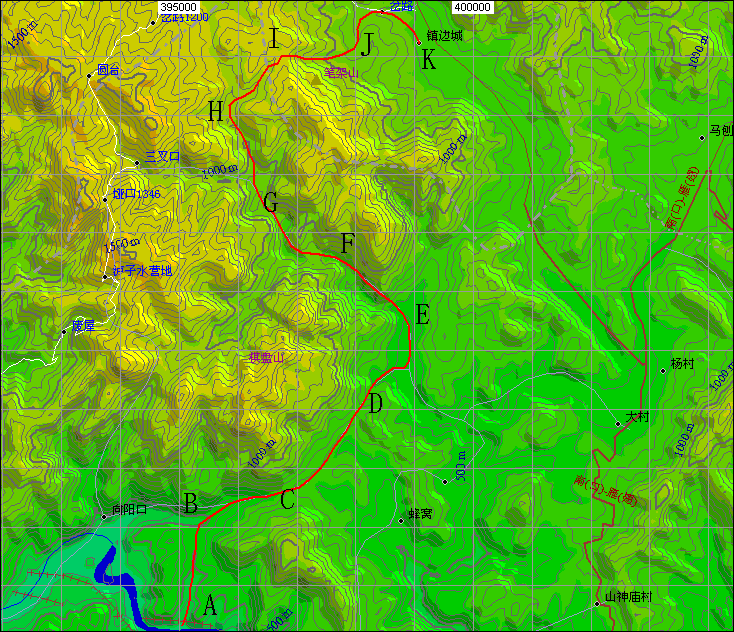Select the 杨村 village marker
The height and width of the screenshot is (632, 734).
662,371
